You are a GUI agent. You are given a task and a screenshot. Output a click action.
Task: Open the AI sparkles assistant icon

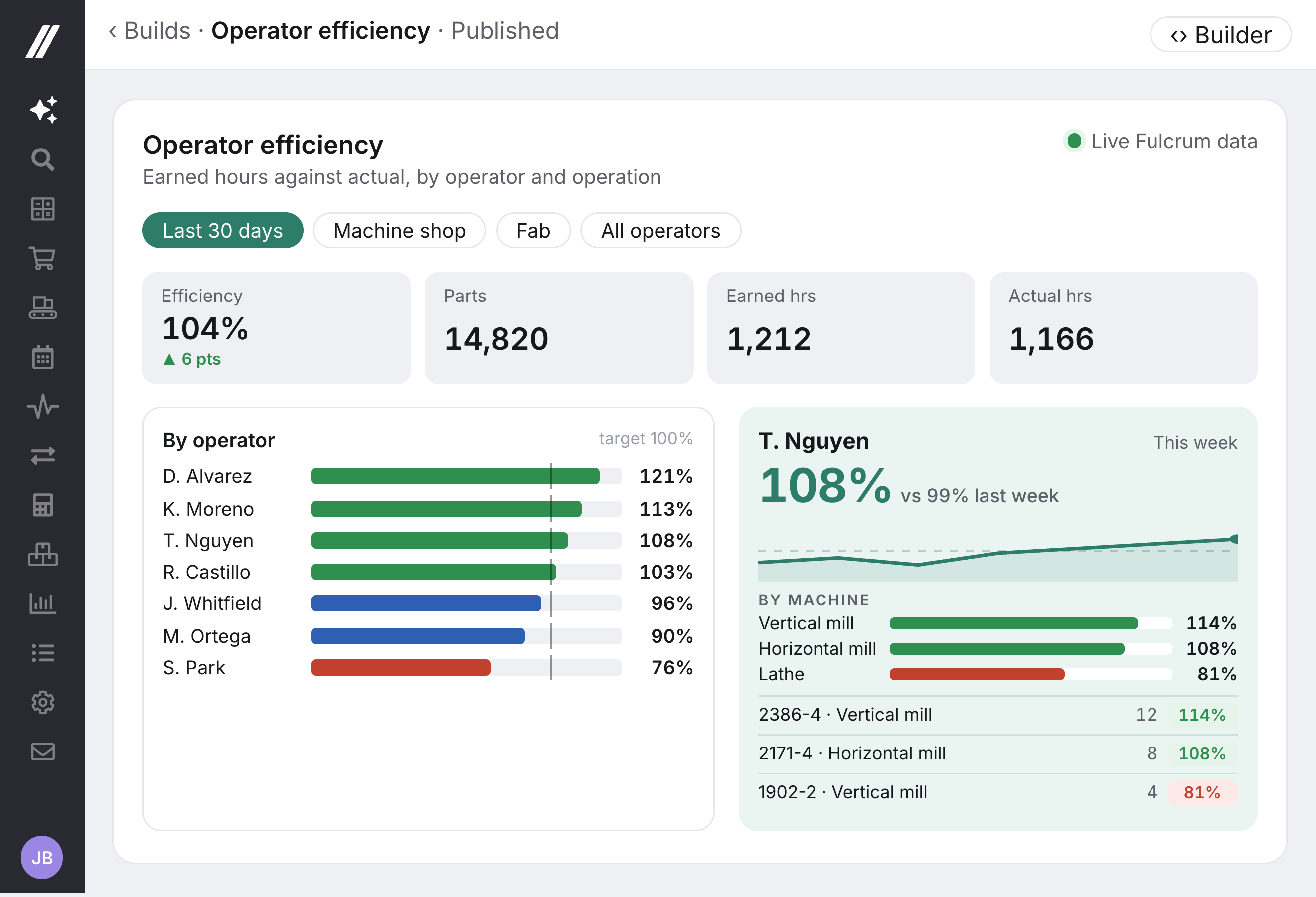point(43,110)
